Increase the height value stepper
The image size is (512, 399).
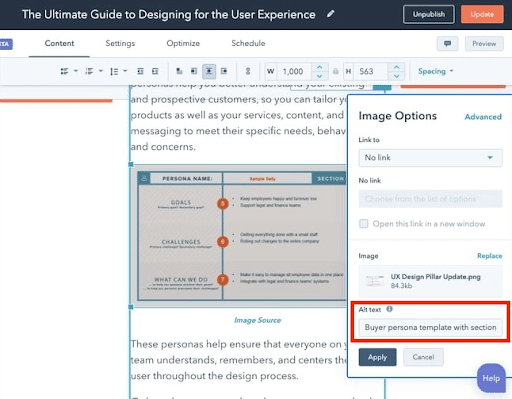click(396, 67)
